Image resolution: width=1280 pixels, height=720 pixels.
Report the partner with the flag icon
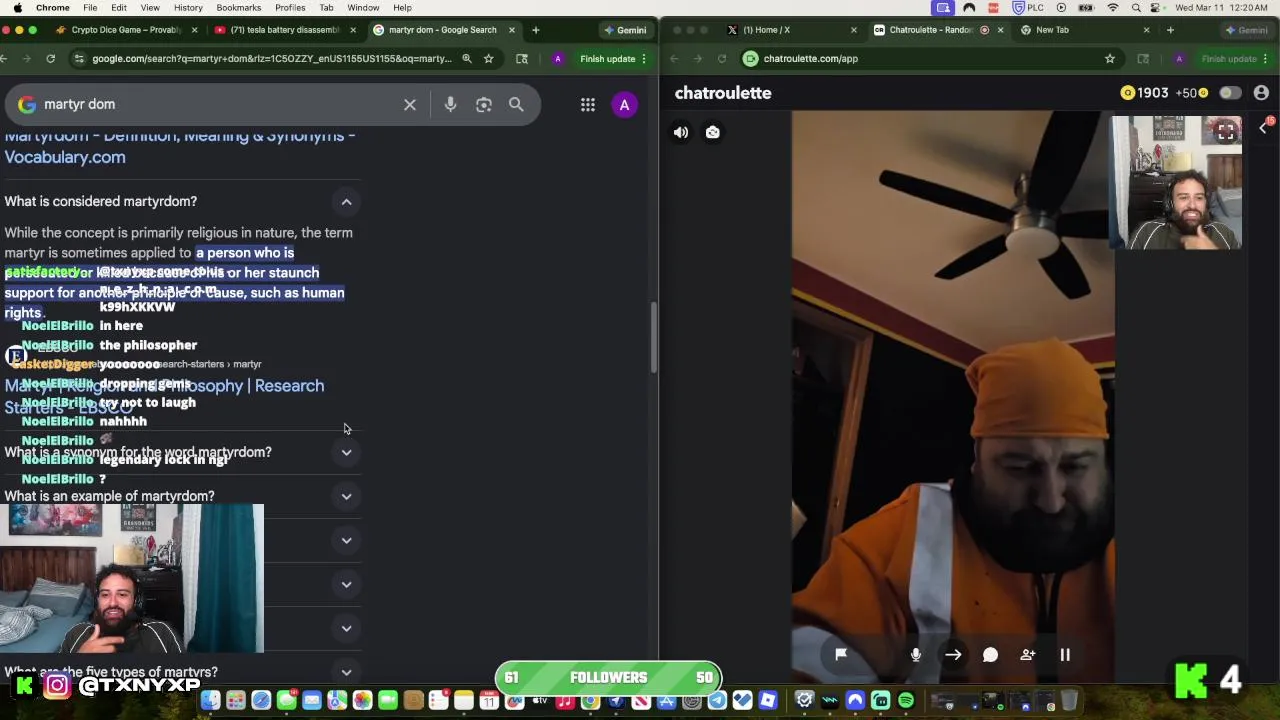[841, 654]
